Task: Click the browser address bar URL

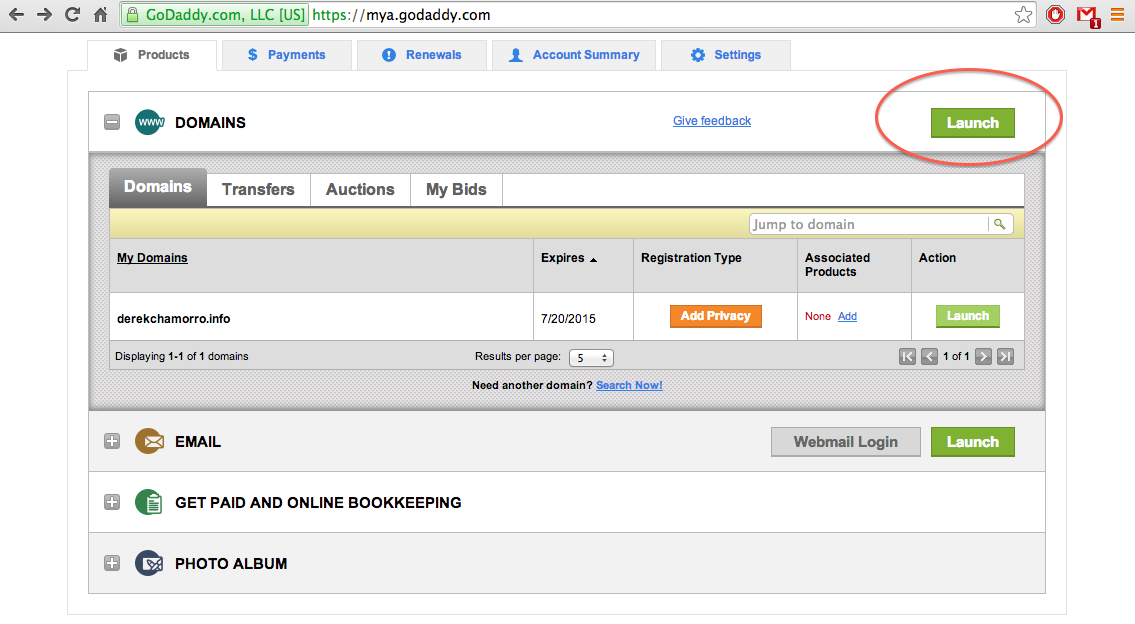Action: pos(402,14)
